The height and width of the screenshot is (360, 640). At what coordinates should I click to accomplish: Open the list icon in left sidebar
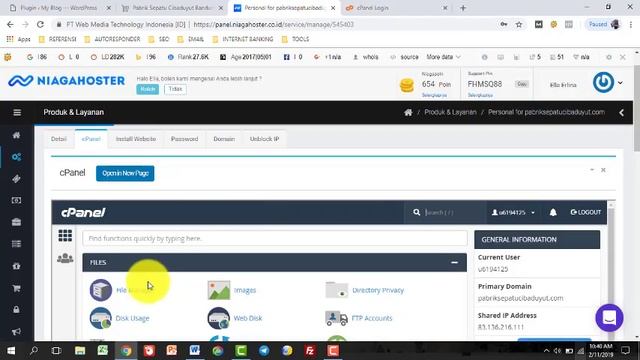click(x=16, y=244)
